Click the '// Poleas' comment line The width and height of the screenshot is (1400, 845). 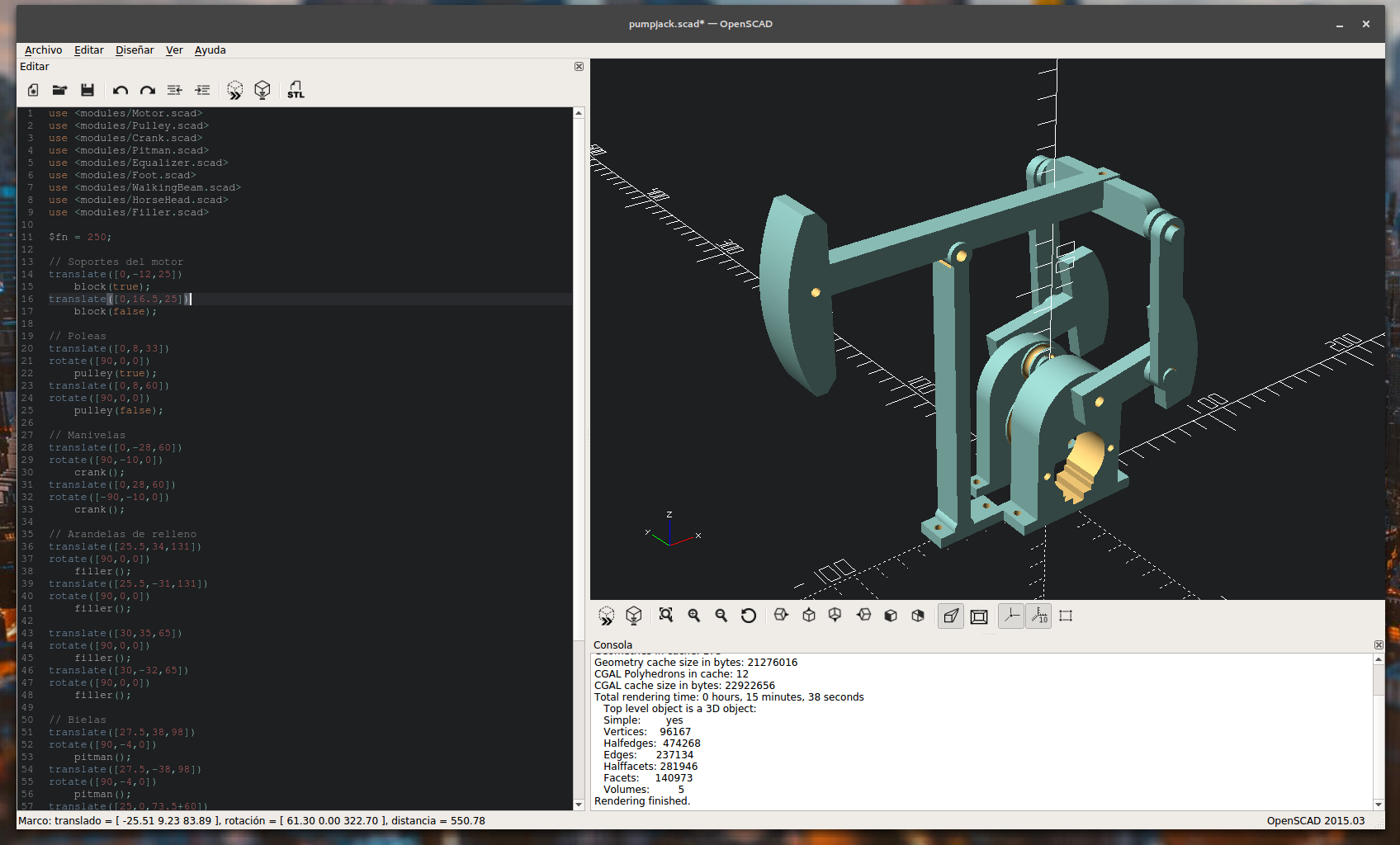tap(78, 336)
